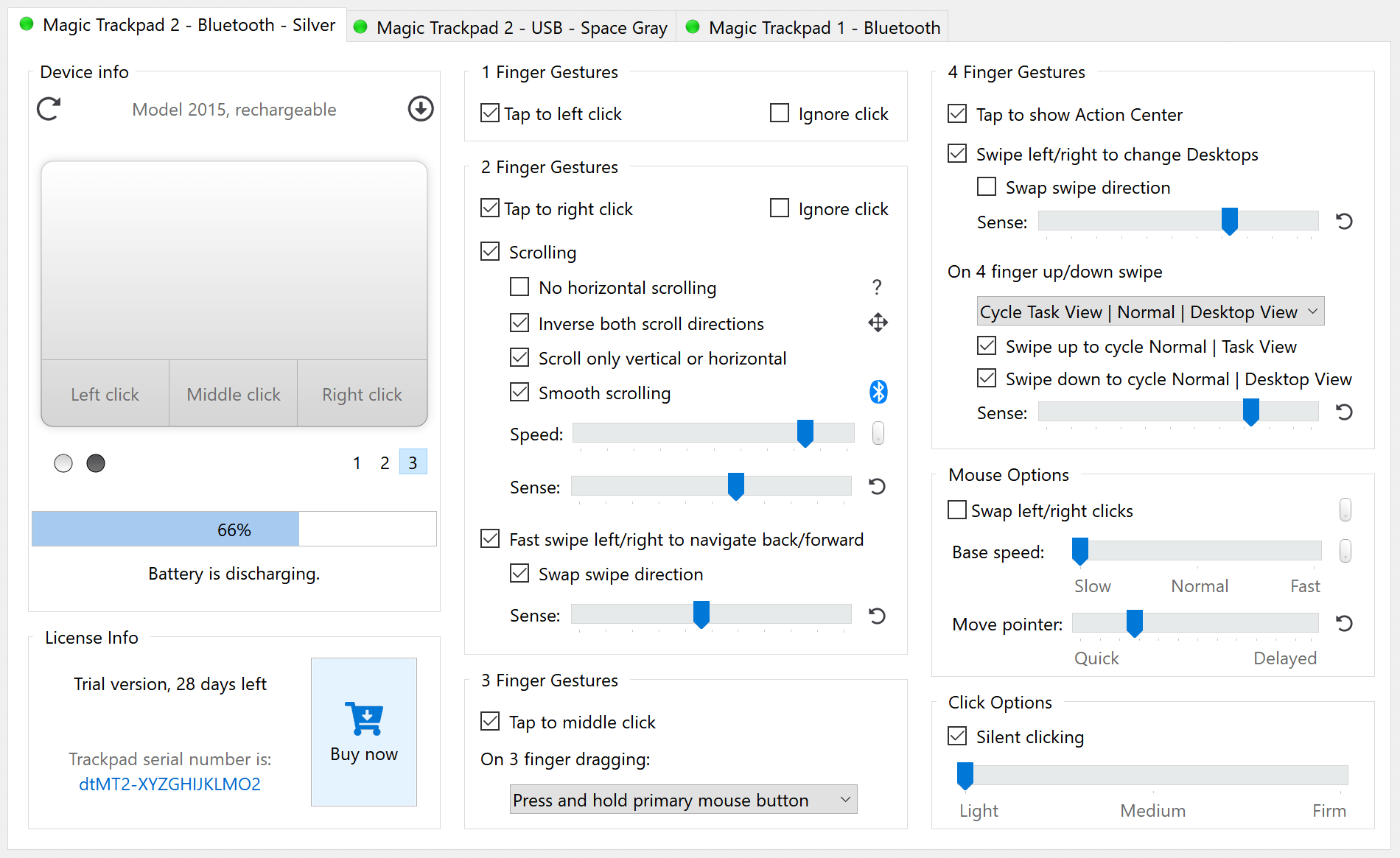Select click layout 2
Screen dimensions: 1400x858
coord(385,463)
